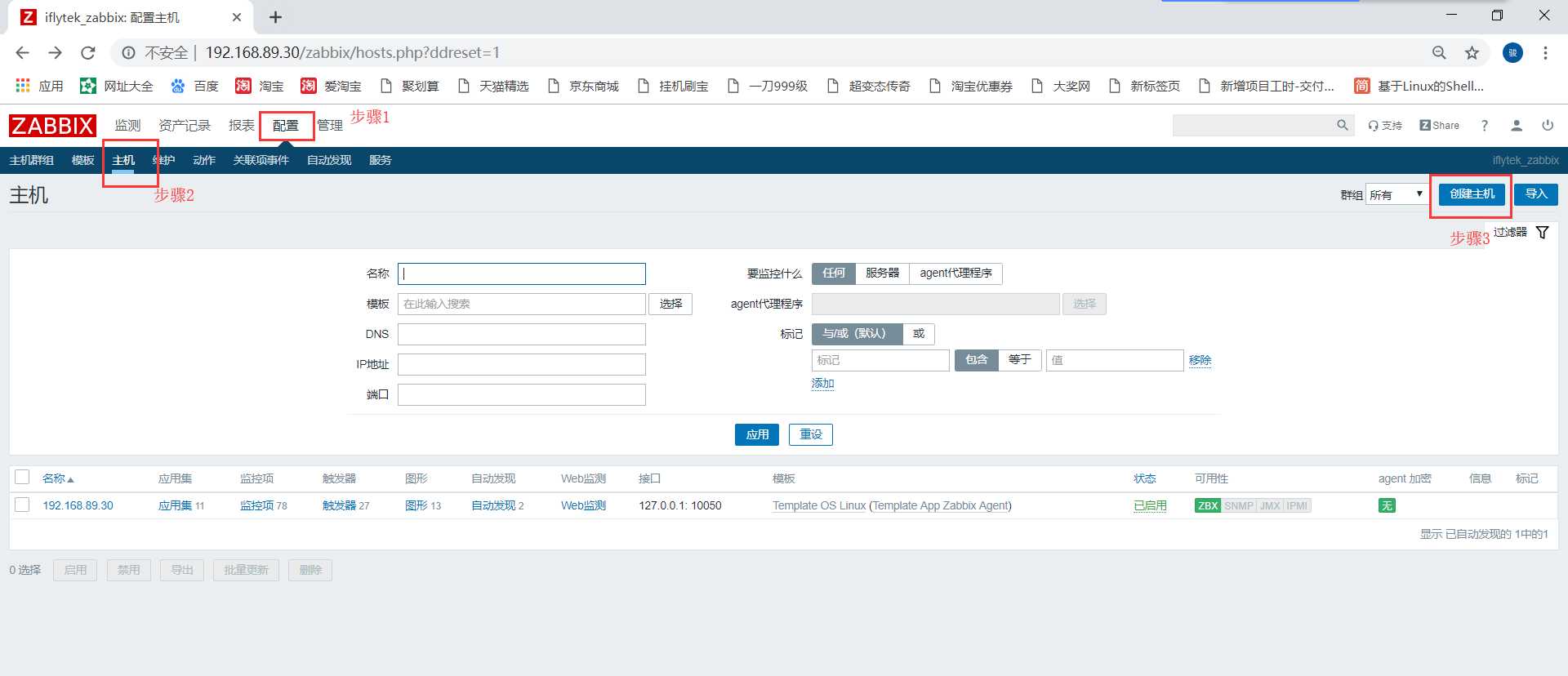Click the browser address bar URL
Image resolution: width=1568 pixels, height=676 pixels.
coord(352,53)
